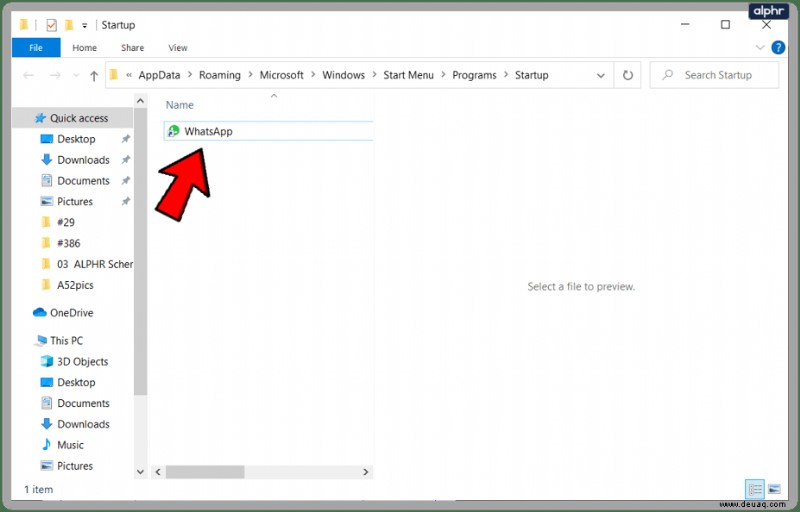The image size is (800, 512).
Task: Expand the address bar history dropdown
Action: coord(601,75)
